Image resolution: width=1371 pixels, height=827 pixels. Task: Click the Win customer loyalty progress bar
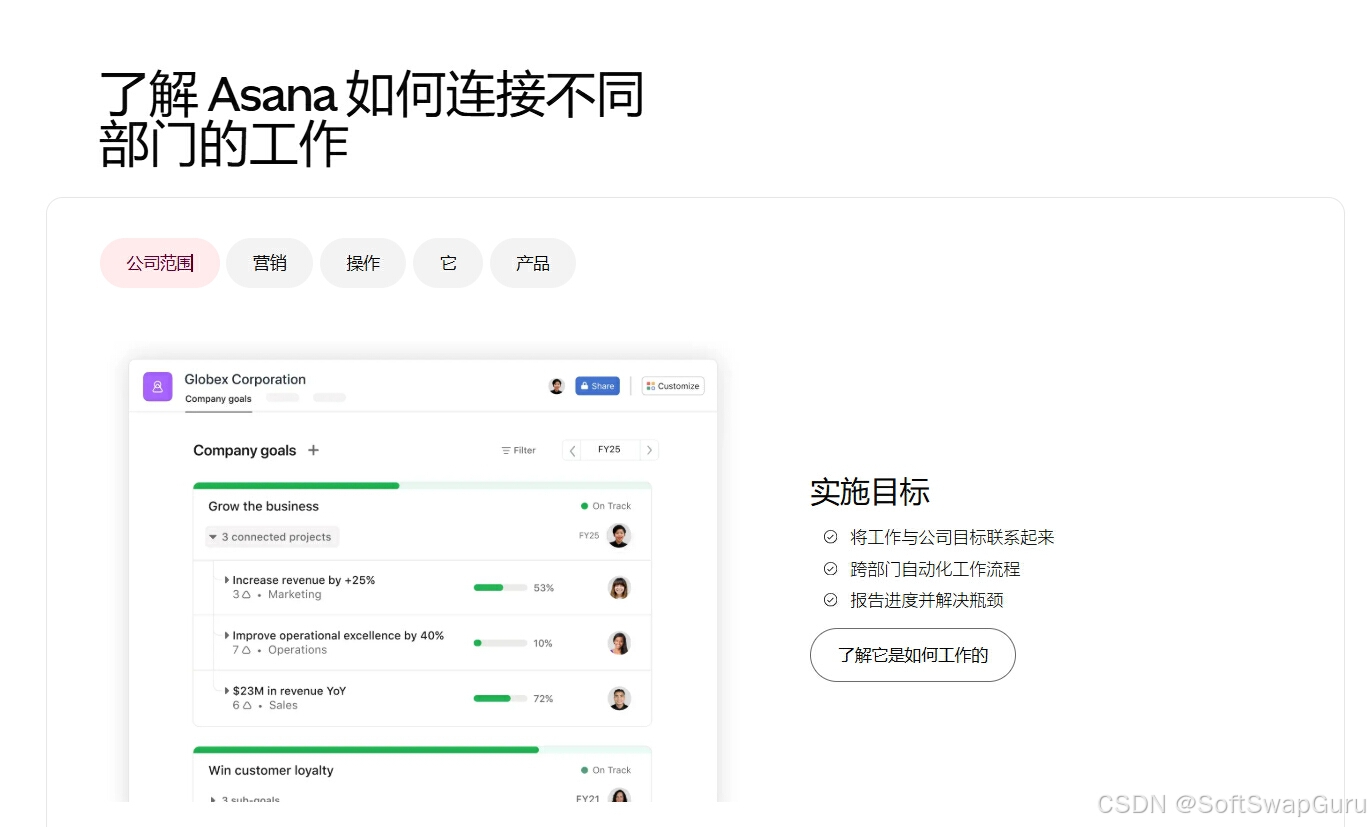tap(422, 749)
